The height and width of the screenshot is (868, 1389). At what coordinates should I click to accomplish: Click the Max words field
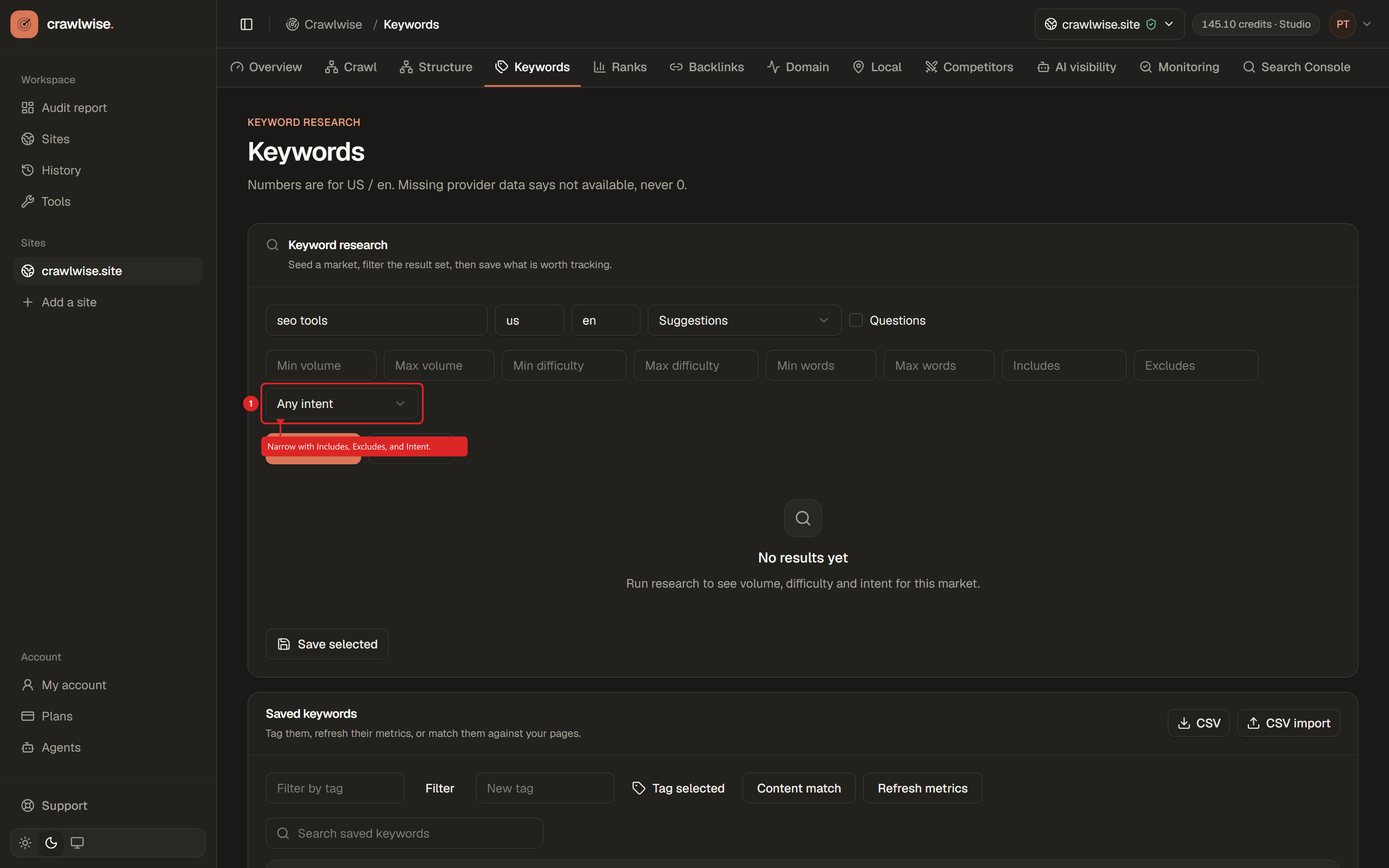tap(939, 366)
